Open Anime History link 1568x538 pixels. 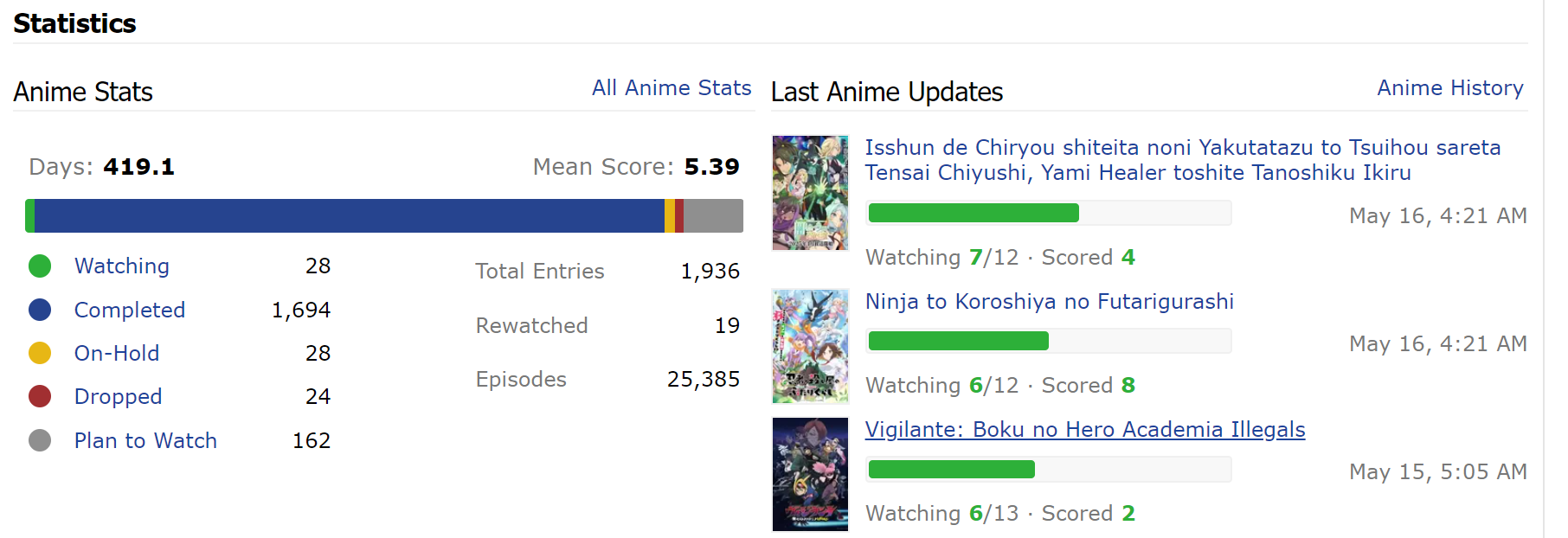[x=1450, y=88]
